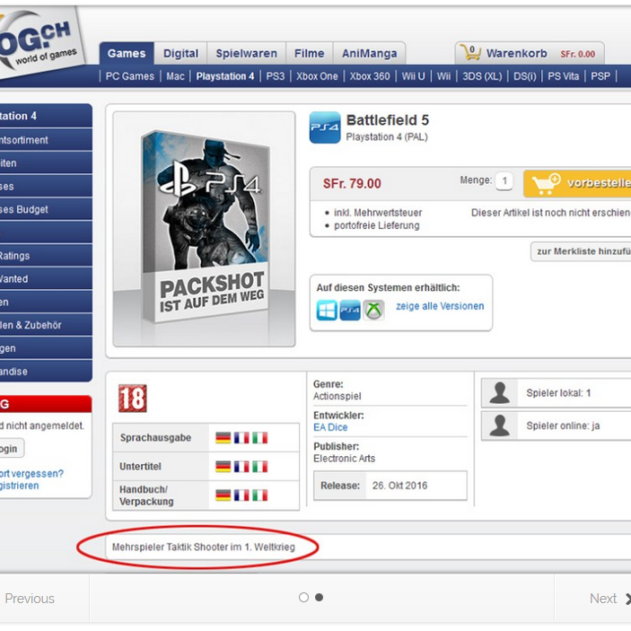Viewport: 631px width, 631px height.
Task: Click the Previous slide button
Action: [29, 598]
